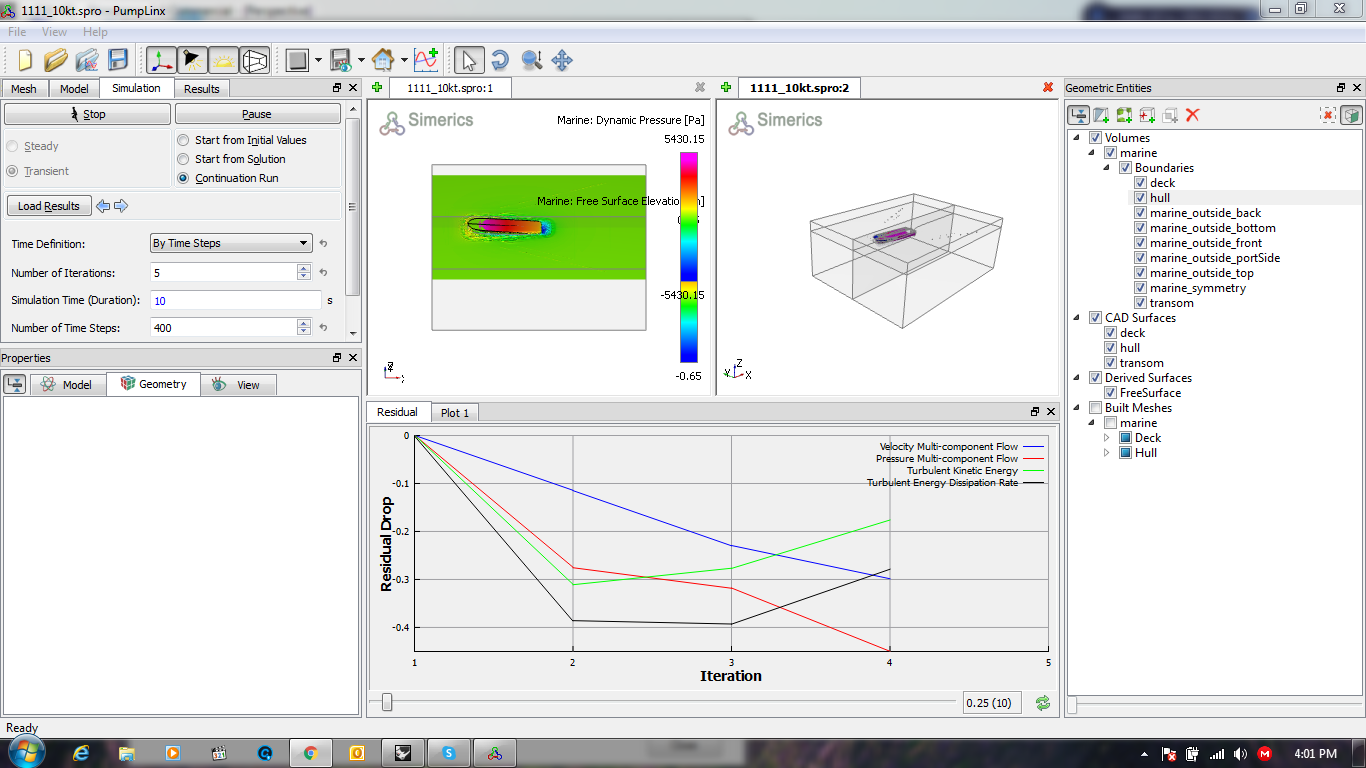Click the Load Results button
This screenshot has width=1366, height=768.
pyautogui.click(x=49, y=205)
